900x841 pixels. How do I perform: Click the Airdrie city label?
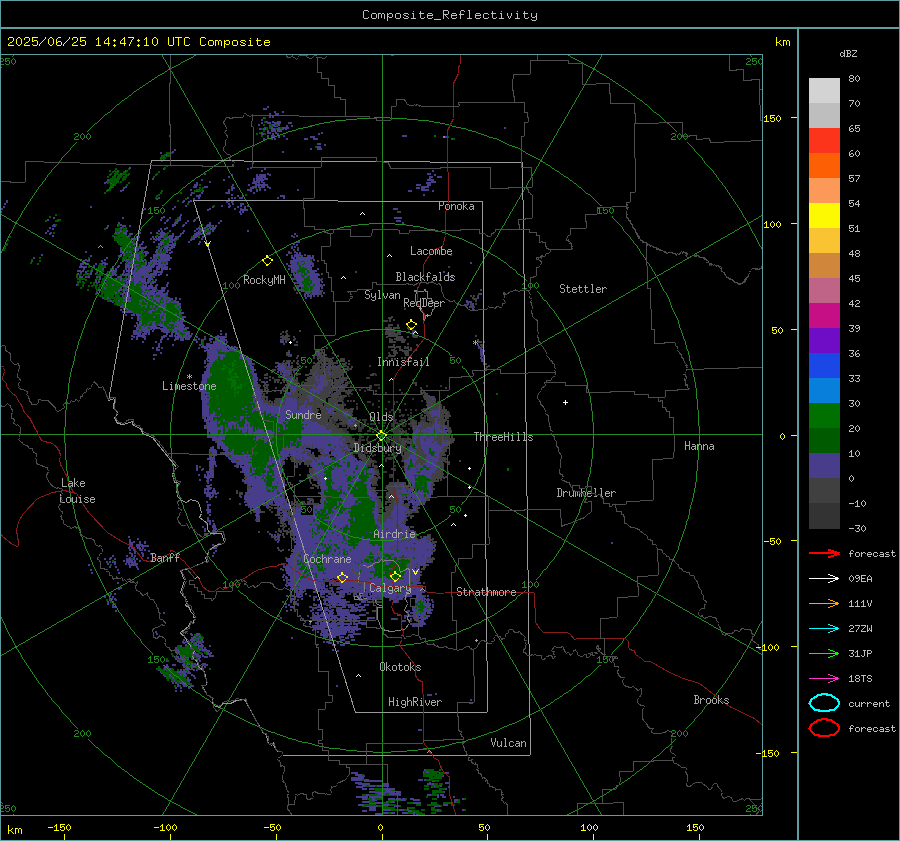pyautogui.click(x=394, y=534)
